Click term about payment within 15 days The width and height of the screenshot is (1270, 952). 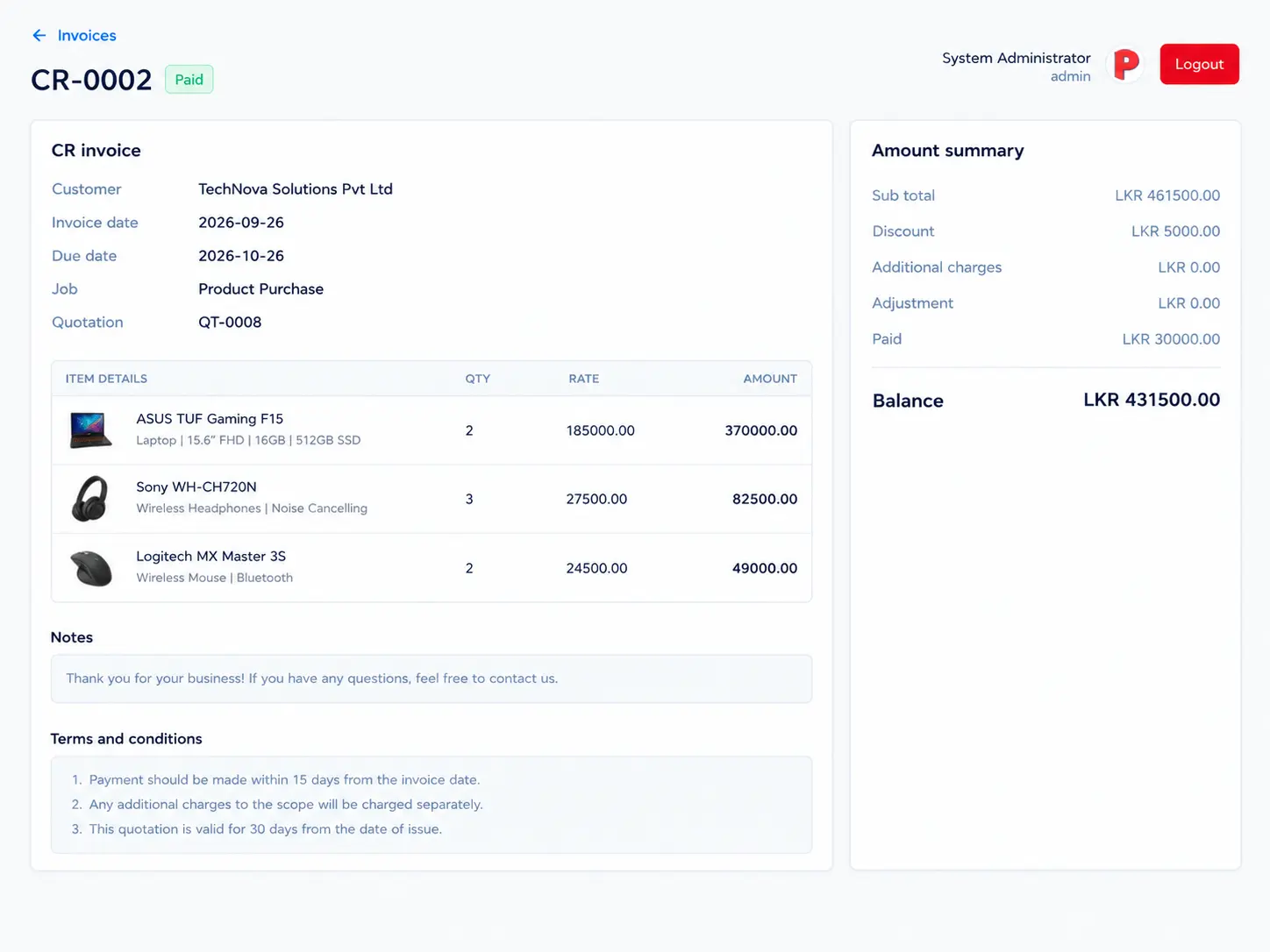click(284, 780)
